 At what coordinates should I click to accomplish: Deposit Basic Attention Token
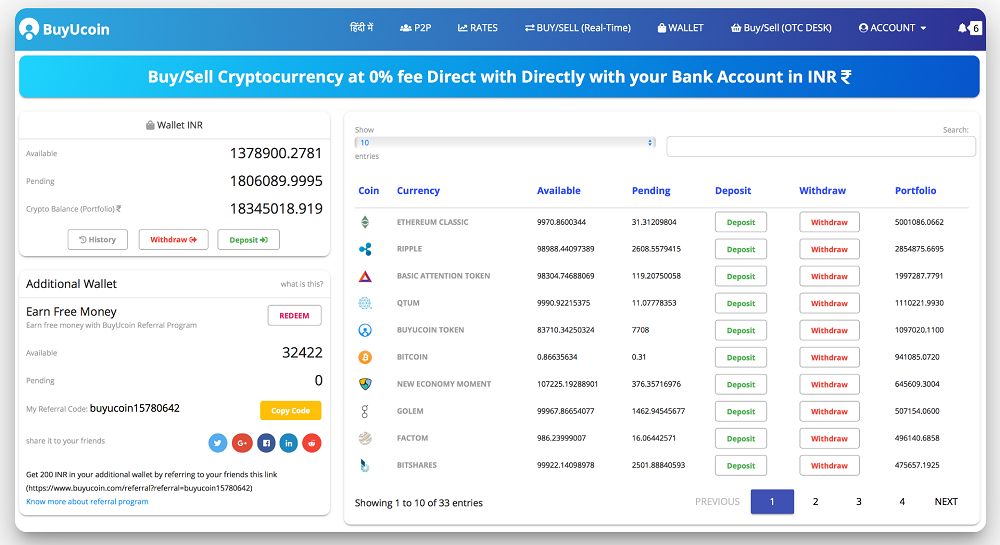point(740,276)
